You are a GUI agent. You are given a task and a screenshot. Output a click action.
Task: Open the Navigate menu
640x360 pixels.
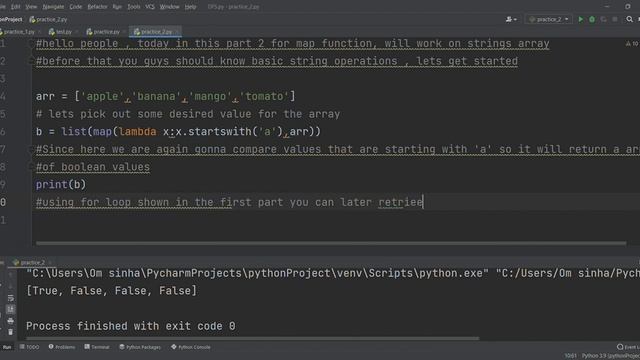(53, 7)
